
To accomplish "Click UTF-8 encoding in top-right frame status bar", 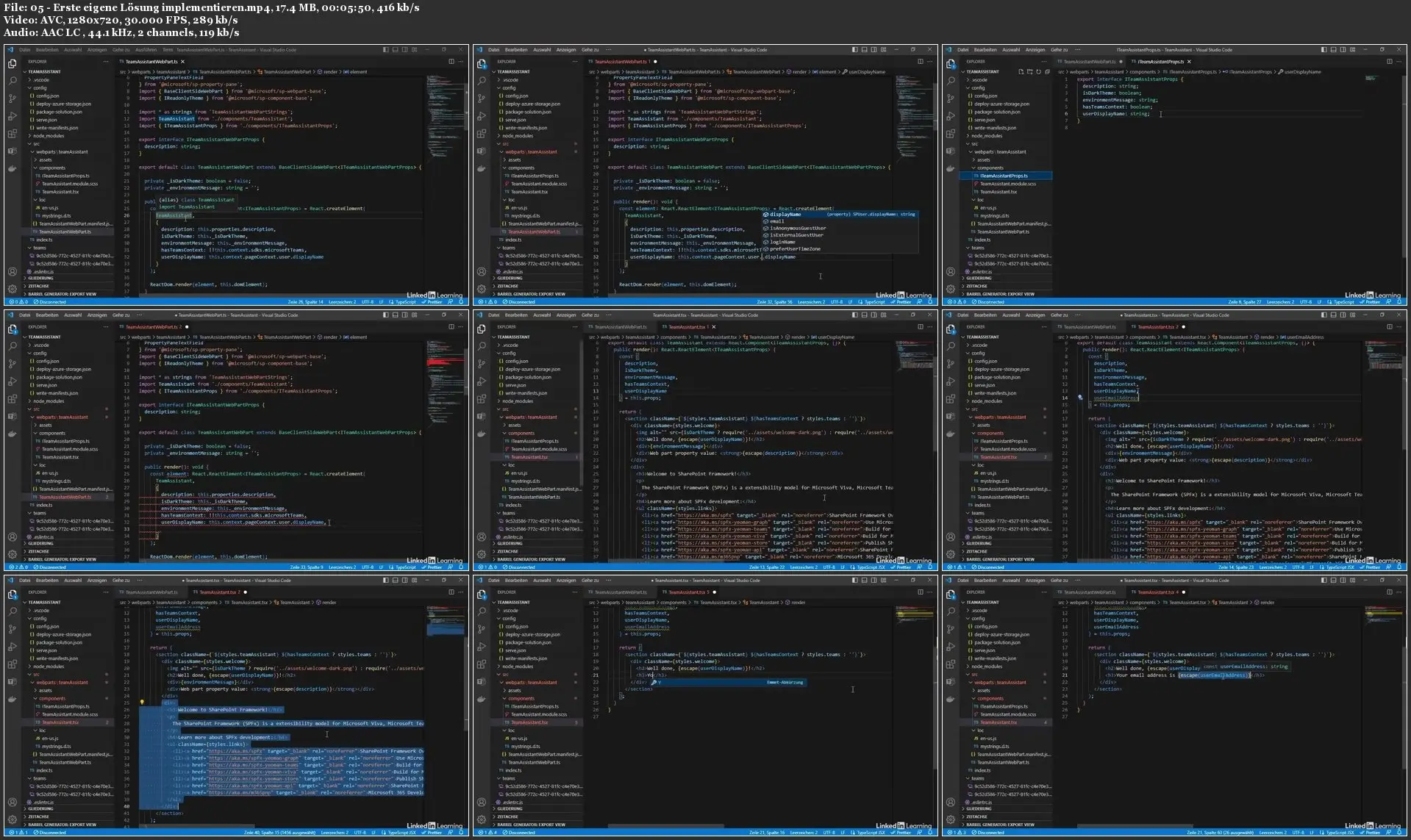I will coord(1306,302).
